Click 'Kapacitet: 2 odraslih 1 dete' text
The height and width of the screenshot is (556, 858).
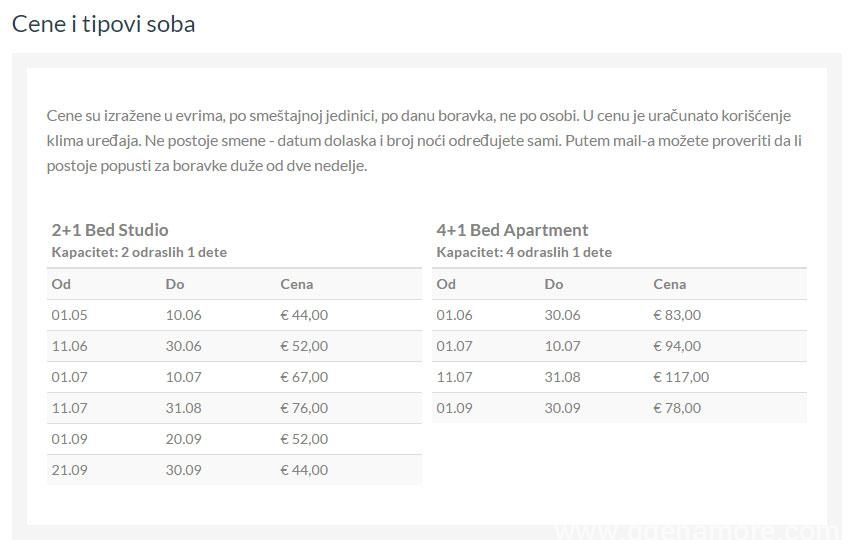(x=139, y=252)
